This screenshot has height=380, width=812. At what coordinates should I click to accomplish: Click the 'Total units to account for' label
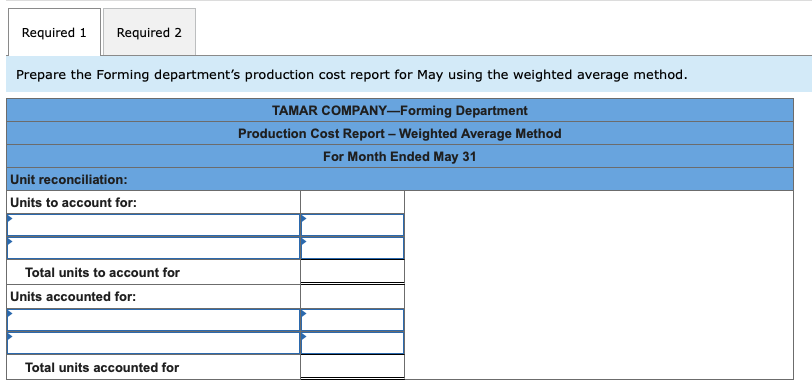(x=103, y=272)
